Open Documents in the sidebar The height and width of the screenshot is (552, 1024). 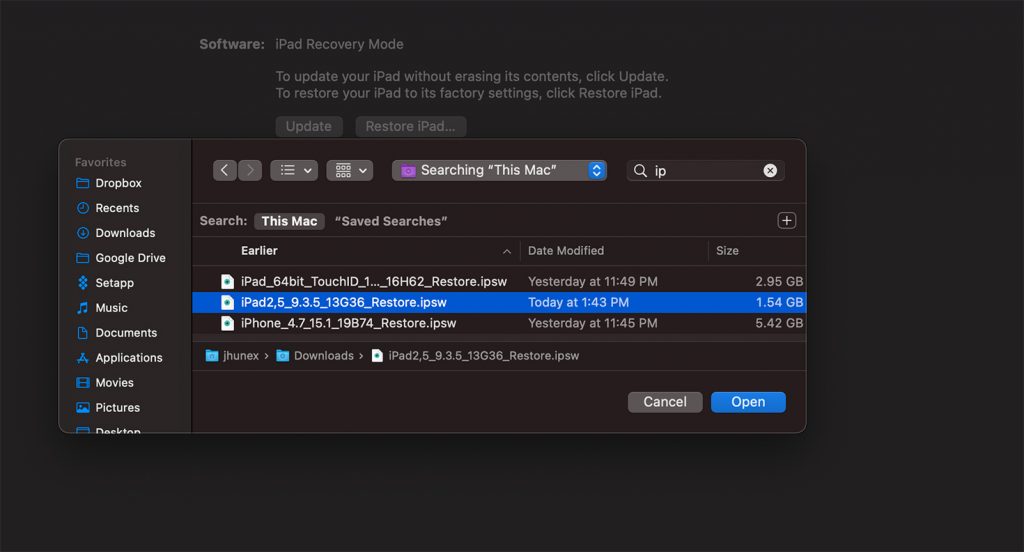pos(124,333)
